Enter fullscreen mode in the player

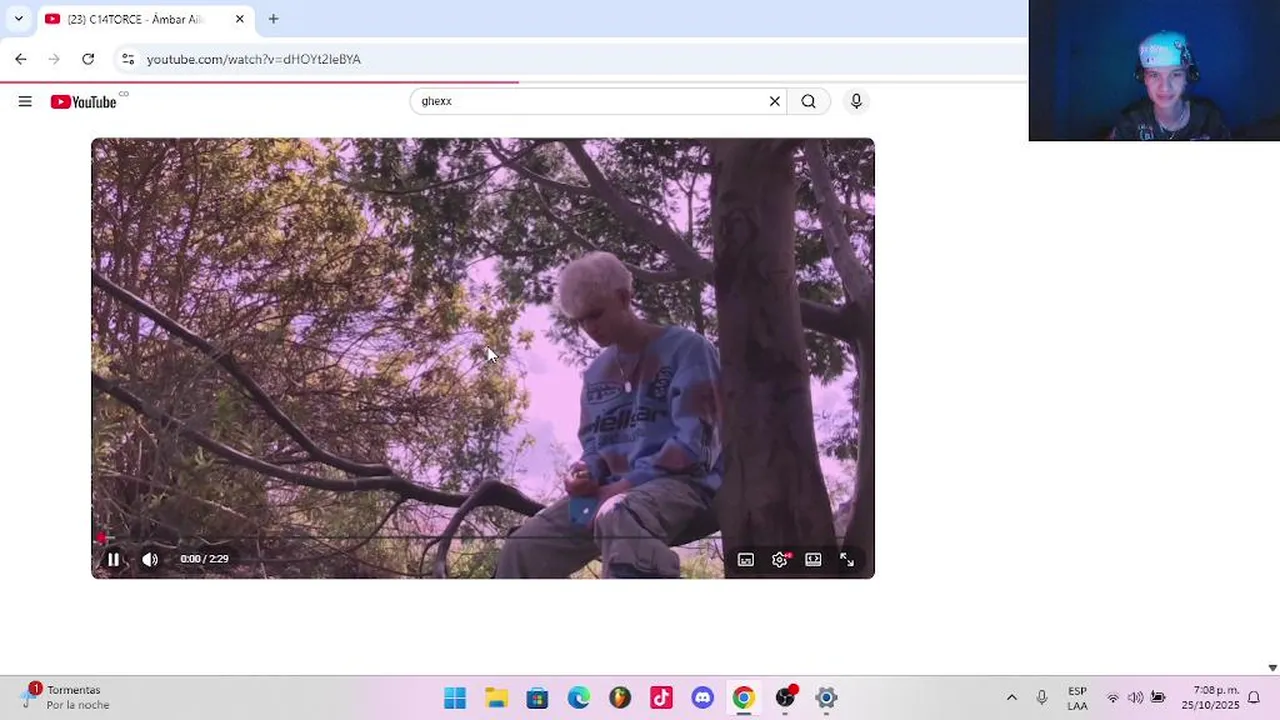847,560
